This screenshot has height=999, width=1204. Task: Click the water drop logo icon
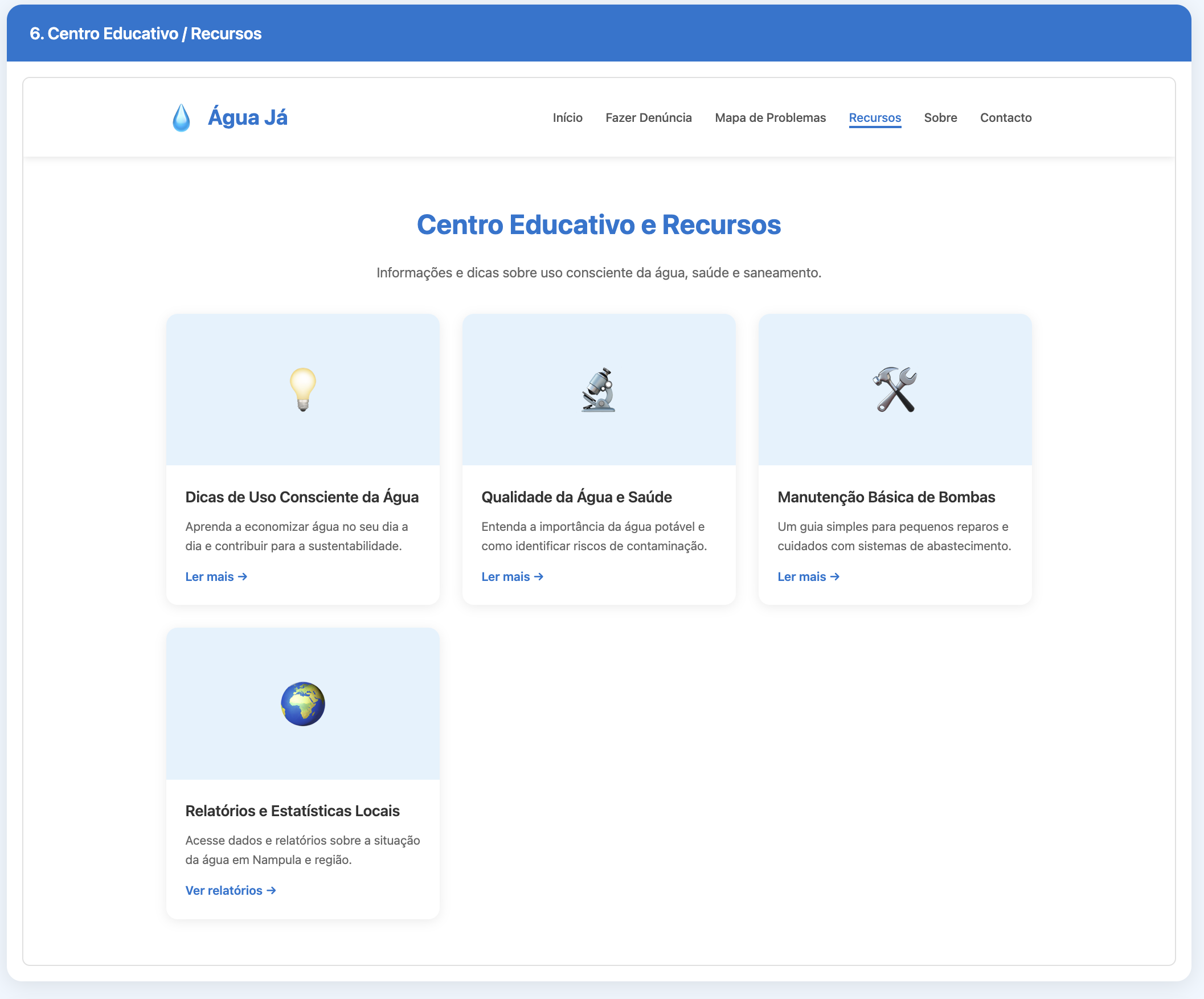click(181, 117)
